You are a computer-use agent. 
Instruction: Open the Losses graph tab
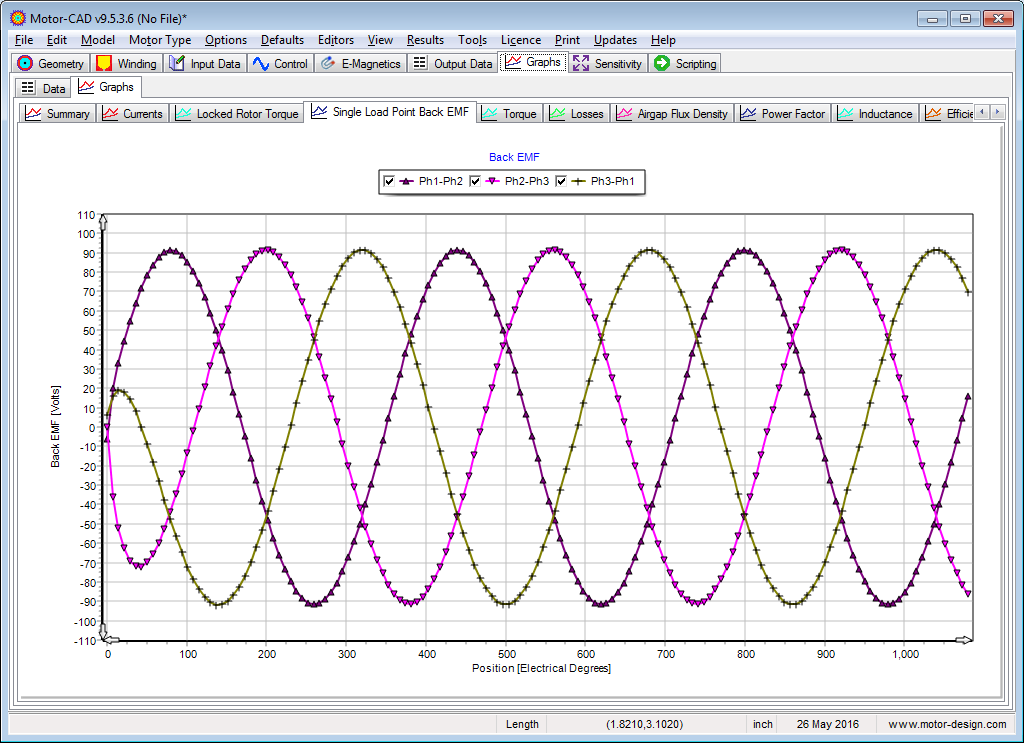pyautogui.click(x=577, y=114)
